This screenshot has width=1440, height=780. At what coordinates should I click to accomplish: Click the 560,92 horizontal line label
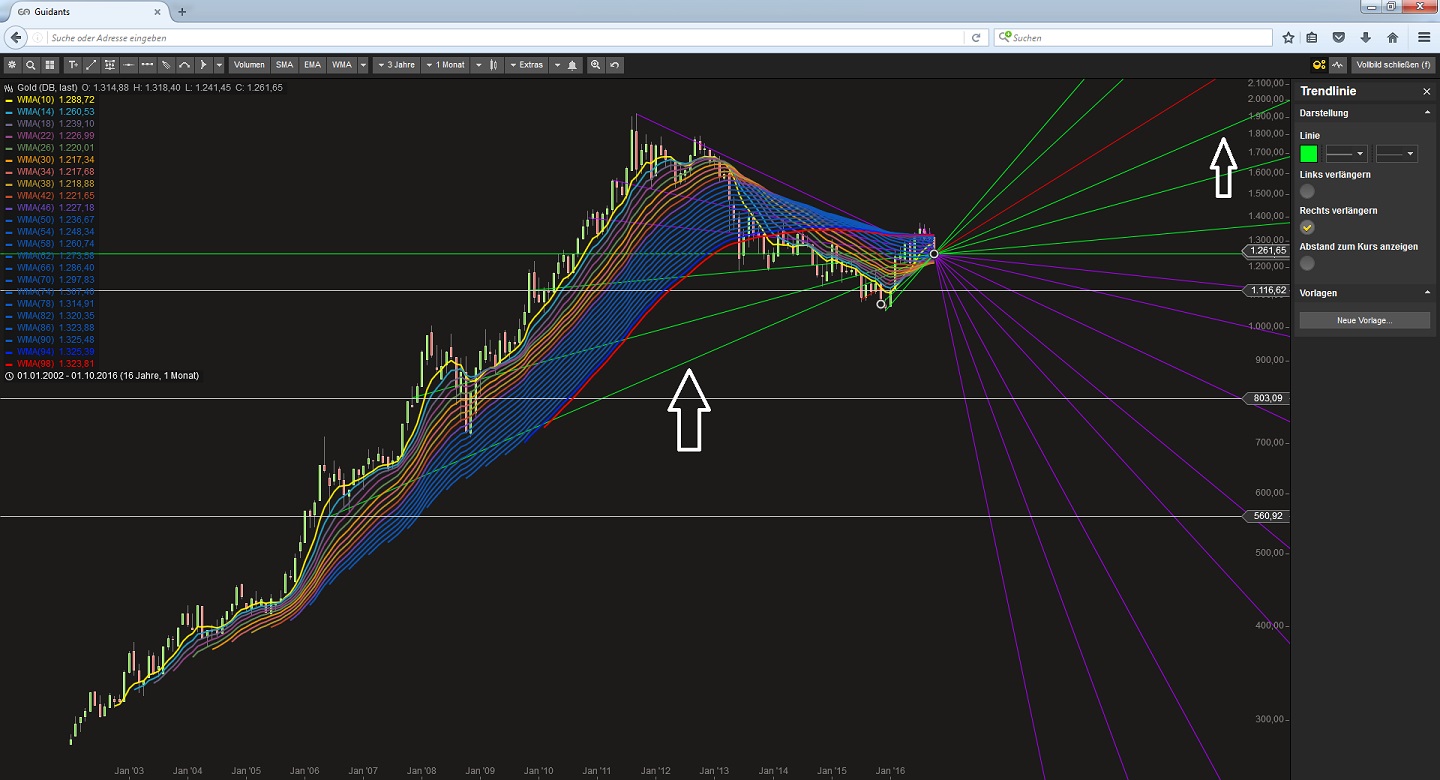tap(1267, 516)
